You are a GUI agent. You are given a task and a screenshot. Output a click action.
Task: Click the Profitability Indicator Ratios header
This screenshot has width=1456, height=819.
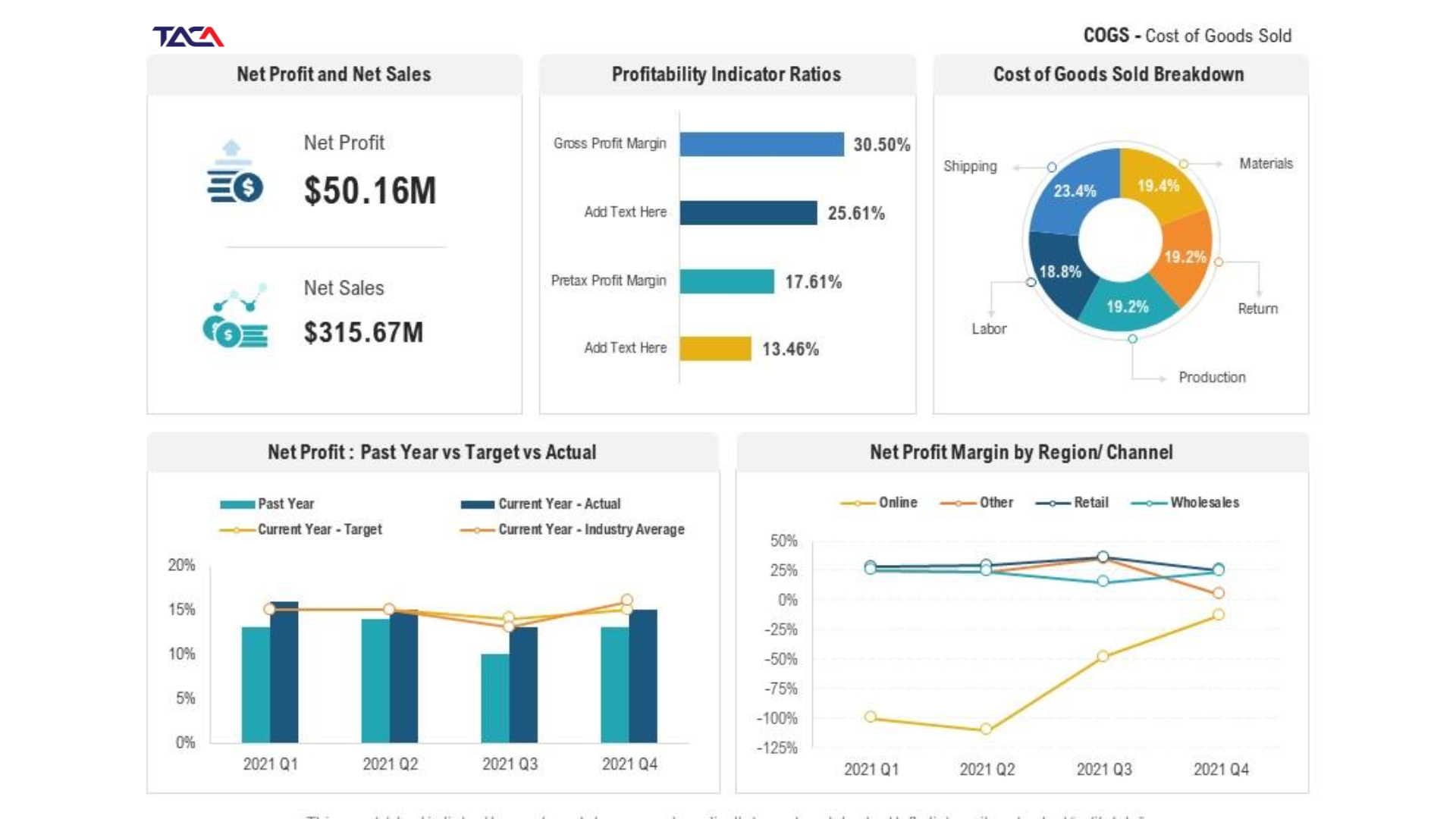(x=726, y=74)
